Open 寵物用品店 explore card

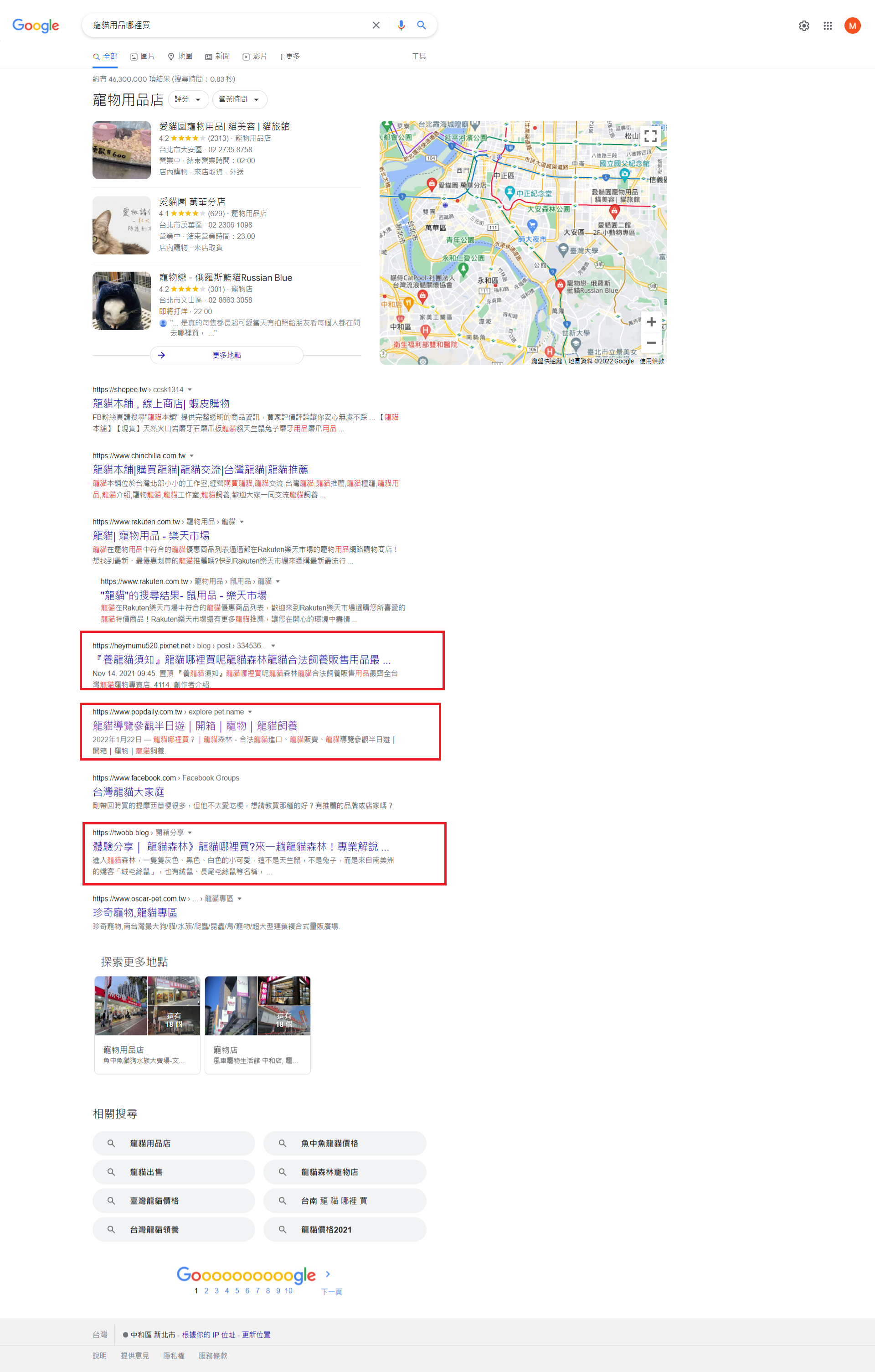coord(148,1025)
